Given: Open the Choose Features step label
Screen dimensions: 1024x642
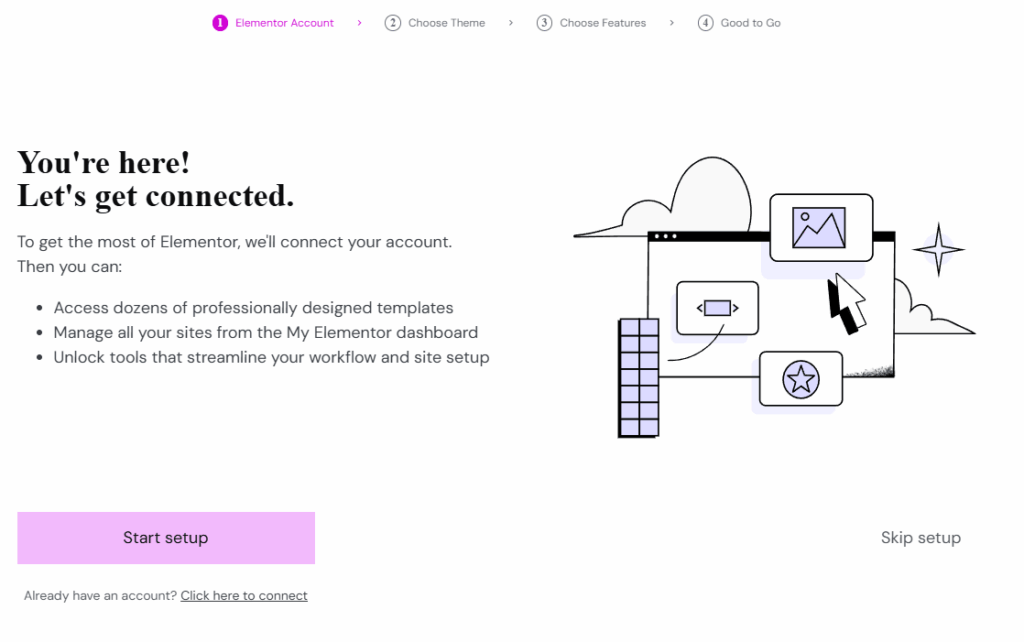Looking at the screenshot, I should (x=602, y=23).
